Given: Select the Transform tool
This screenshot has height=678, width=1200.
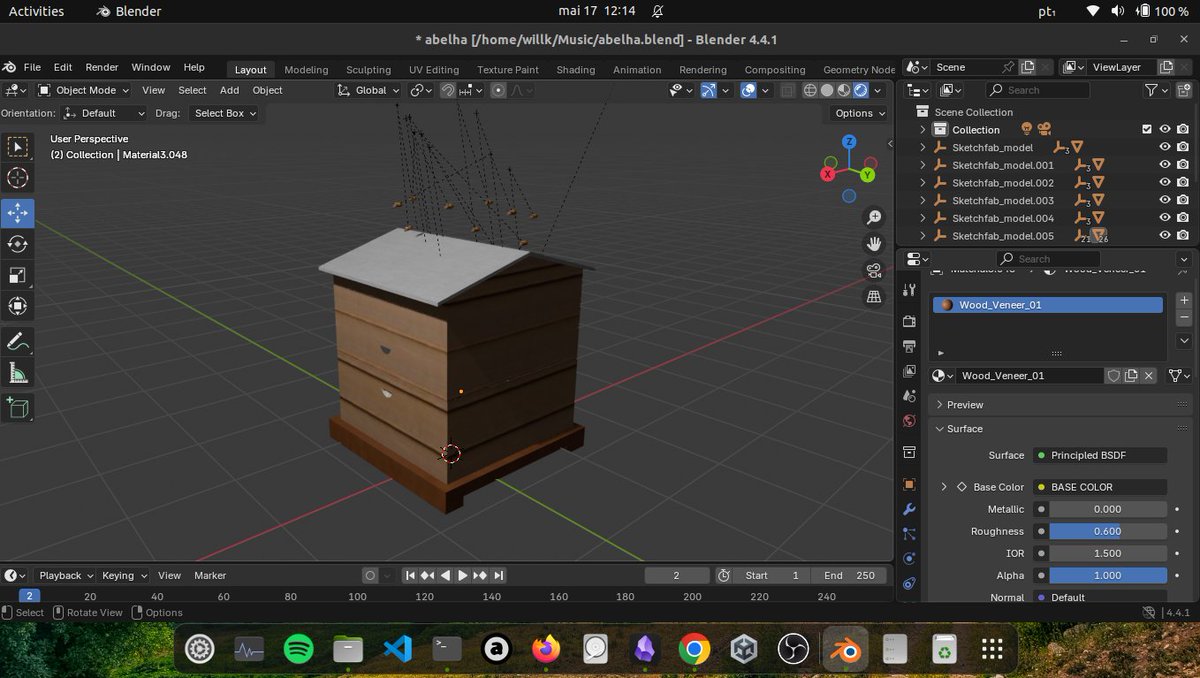Looking at the screenshot, I should (x=18, y=307).
